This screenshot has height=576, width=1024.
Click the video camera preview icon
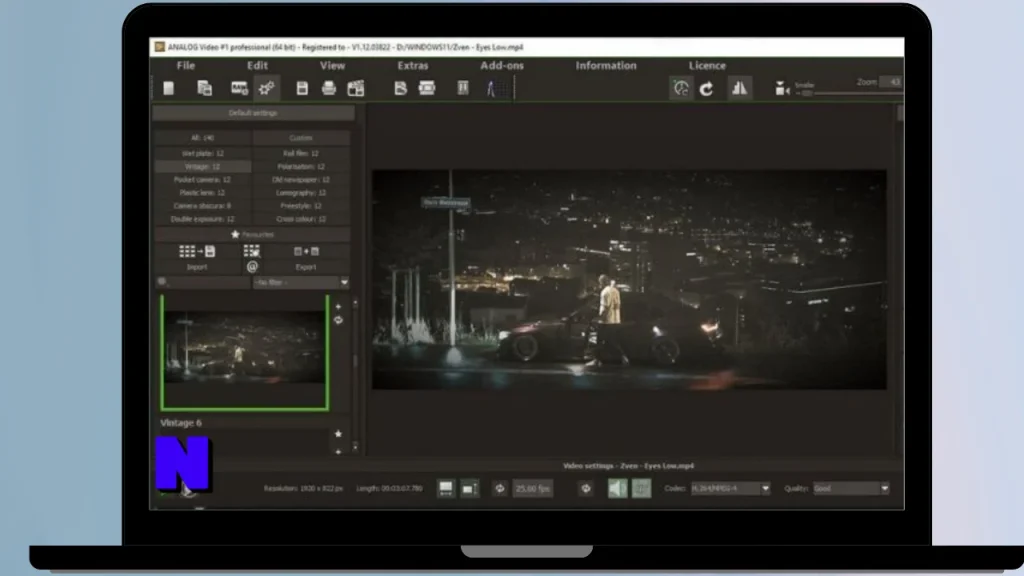coord(782,89)
